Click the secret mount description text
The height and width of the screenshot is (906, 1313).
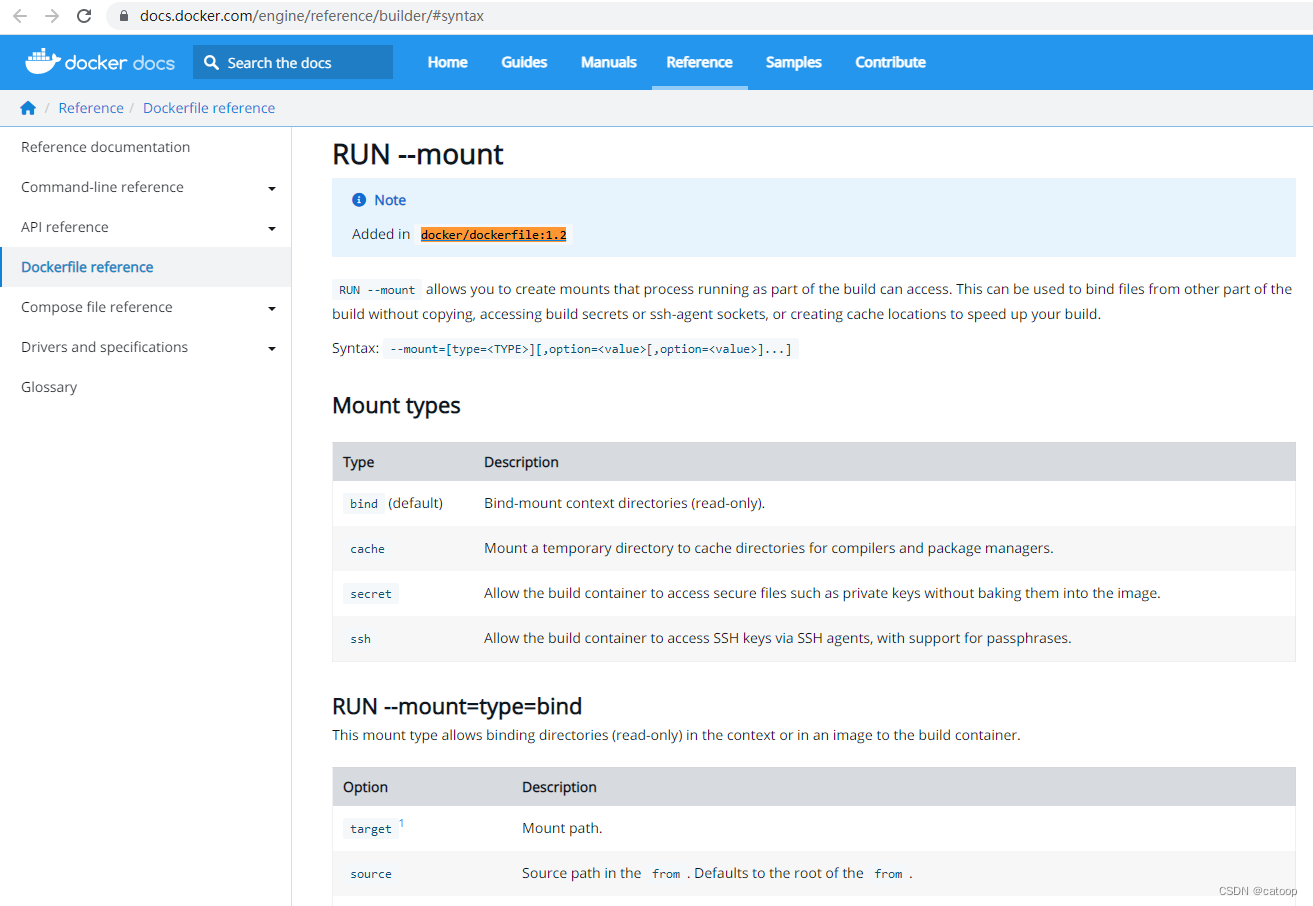pos(822,593)
